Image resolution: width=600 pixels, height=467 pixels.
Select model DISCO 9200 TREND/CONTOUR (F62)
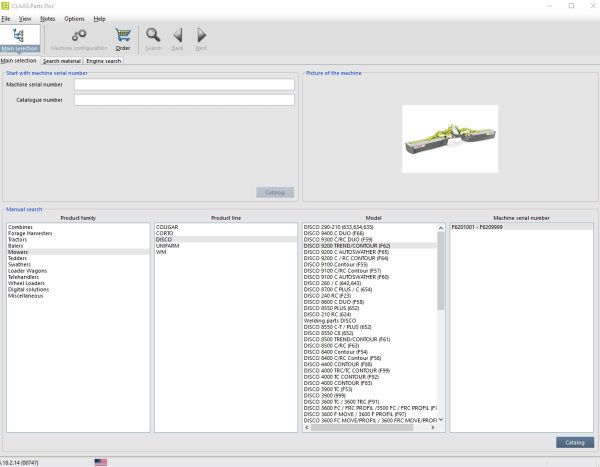pos(370,246)
